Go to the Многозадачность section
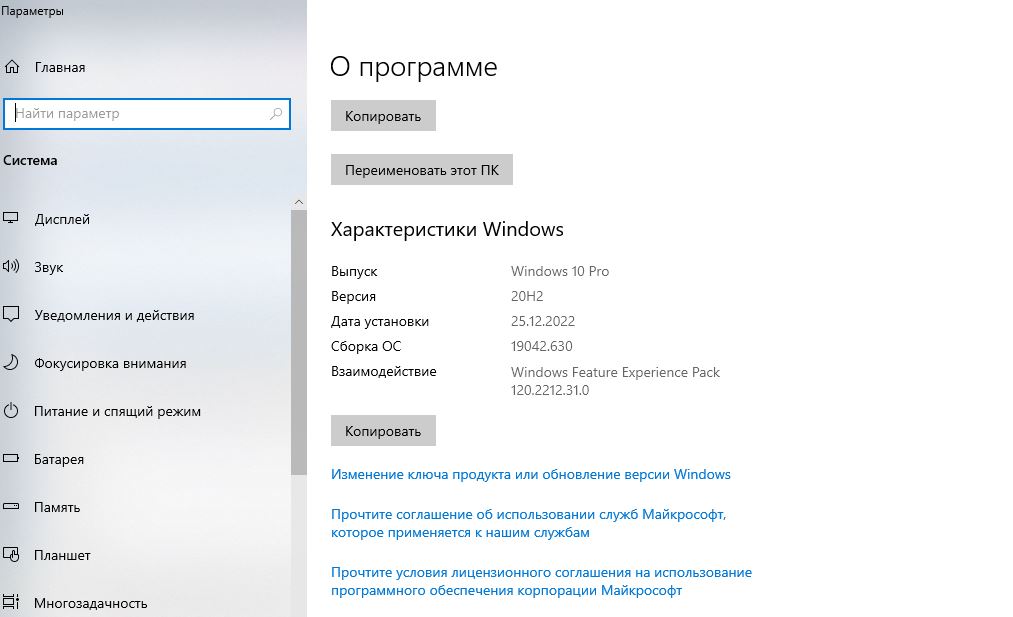 point(90,603)
